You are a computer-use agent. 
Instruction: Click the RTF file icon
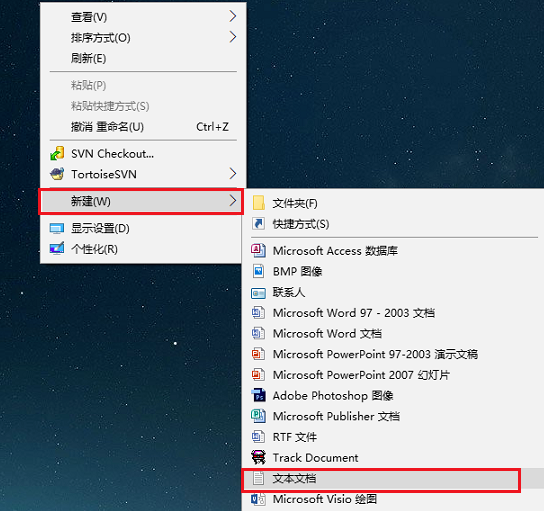tap(258, 437)
